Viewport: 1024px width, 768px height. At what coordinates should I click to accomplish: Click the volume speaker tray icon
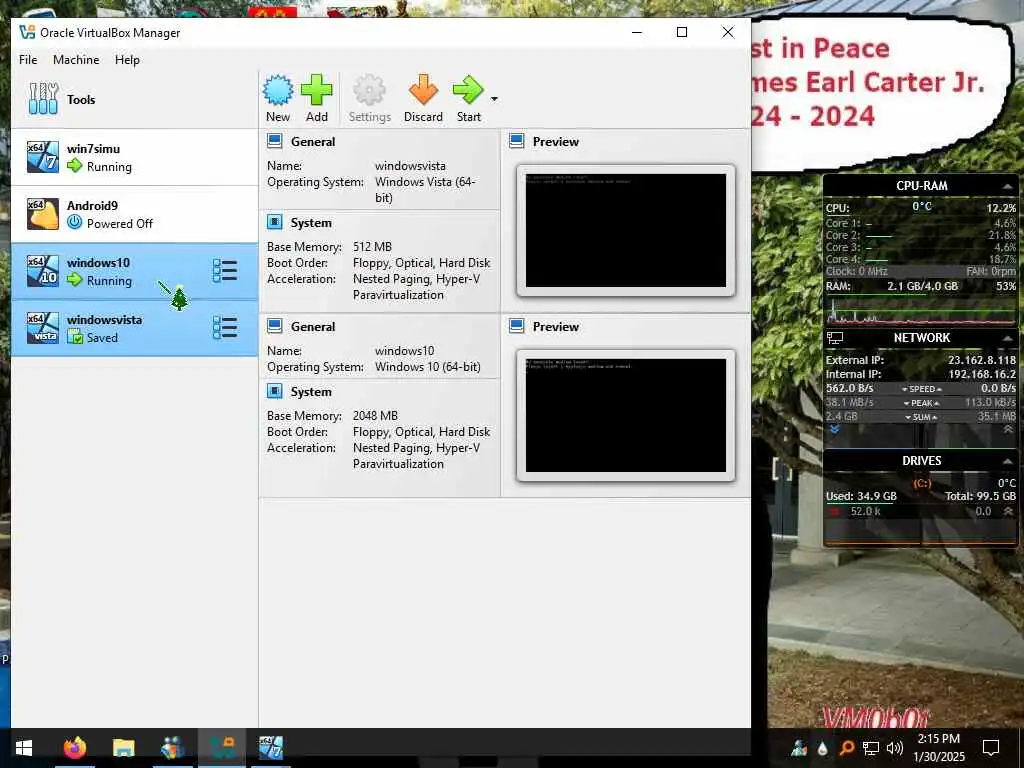coord(895,748)
